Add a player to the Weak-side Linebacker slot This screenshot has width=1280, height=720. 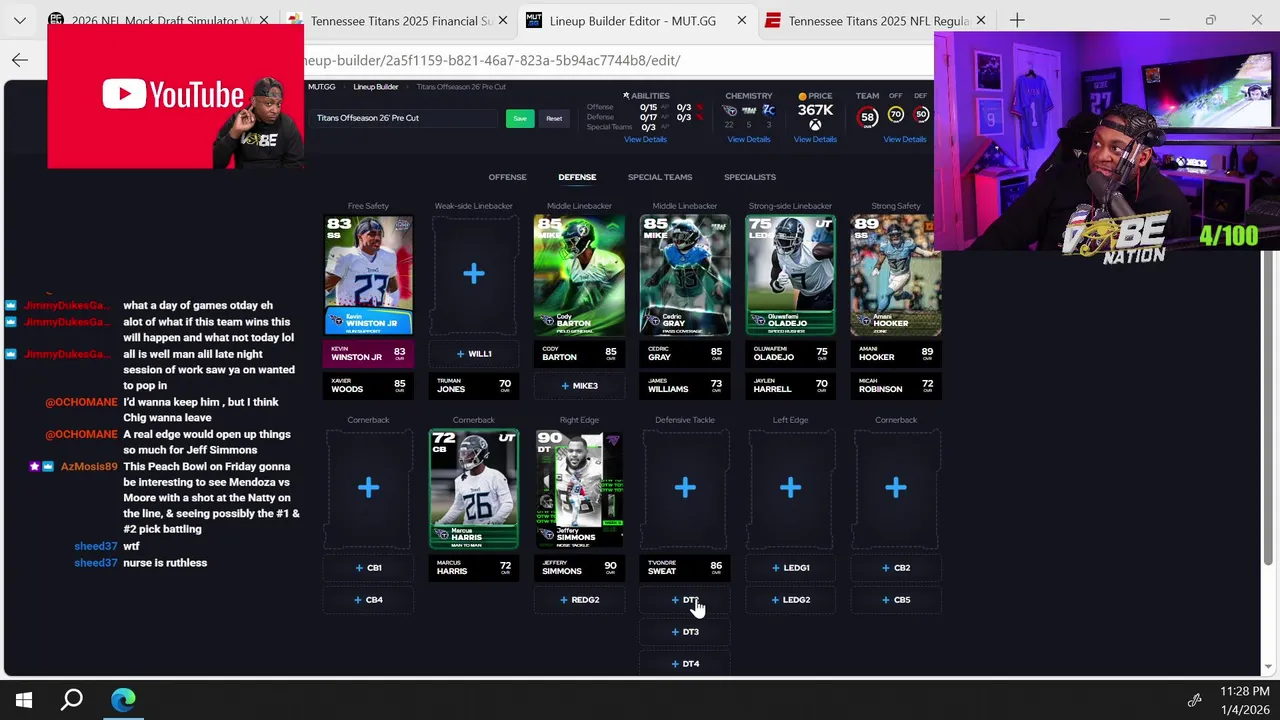(x=473, y=274)
